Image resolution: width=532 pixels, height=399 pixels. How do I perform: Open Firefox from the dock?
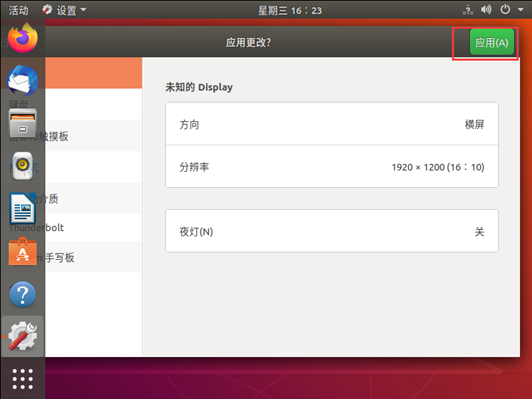(x=23, y=38)
